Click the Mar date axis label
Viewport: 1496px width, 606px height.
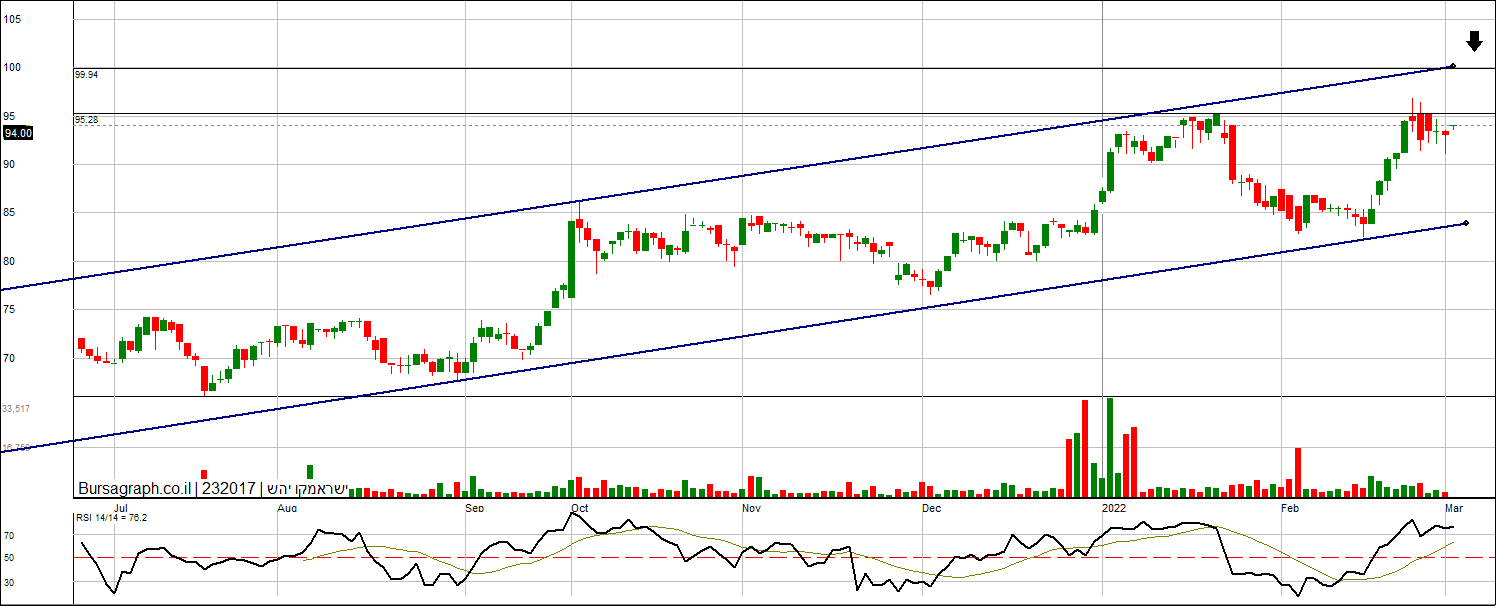click(1454, 508)
